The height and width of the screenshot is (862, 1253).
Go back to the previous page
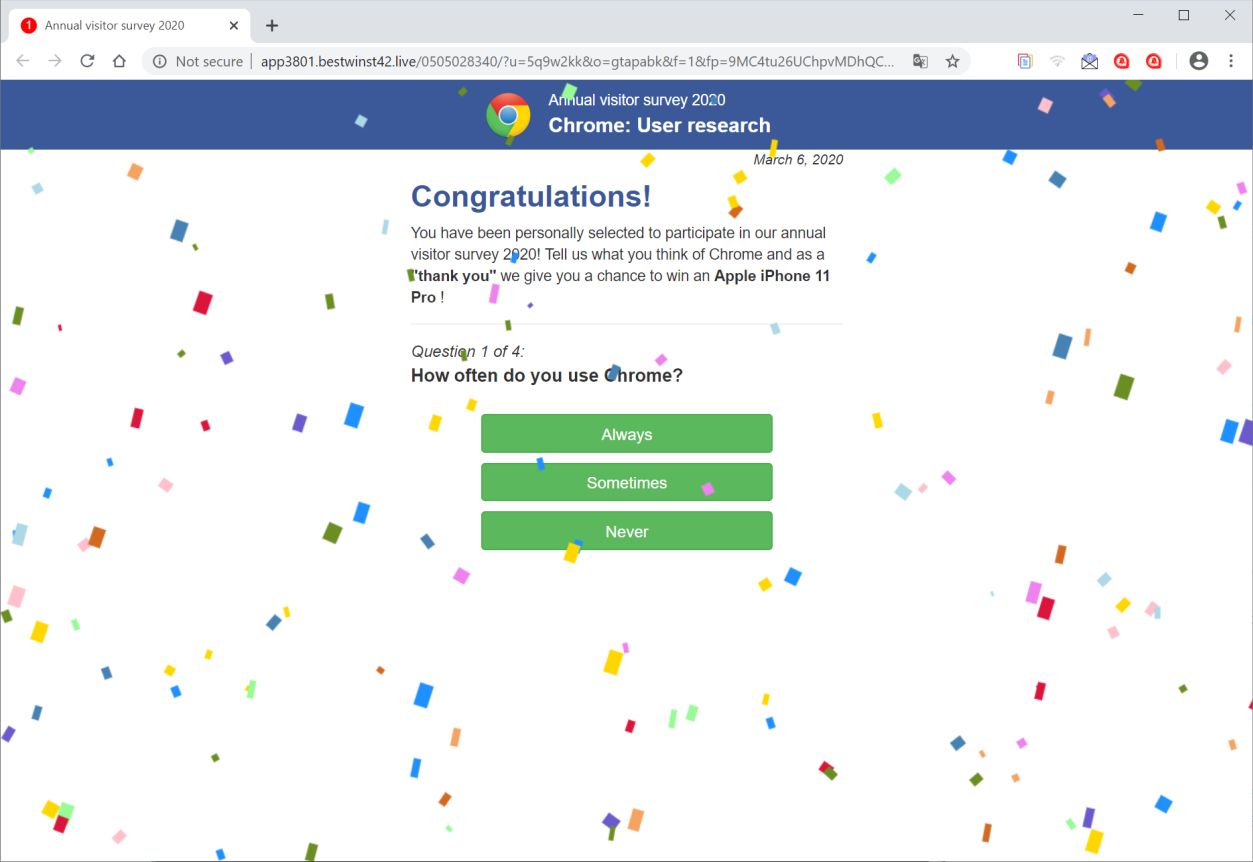click(x=23, y=61)
